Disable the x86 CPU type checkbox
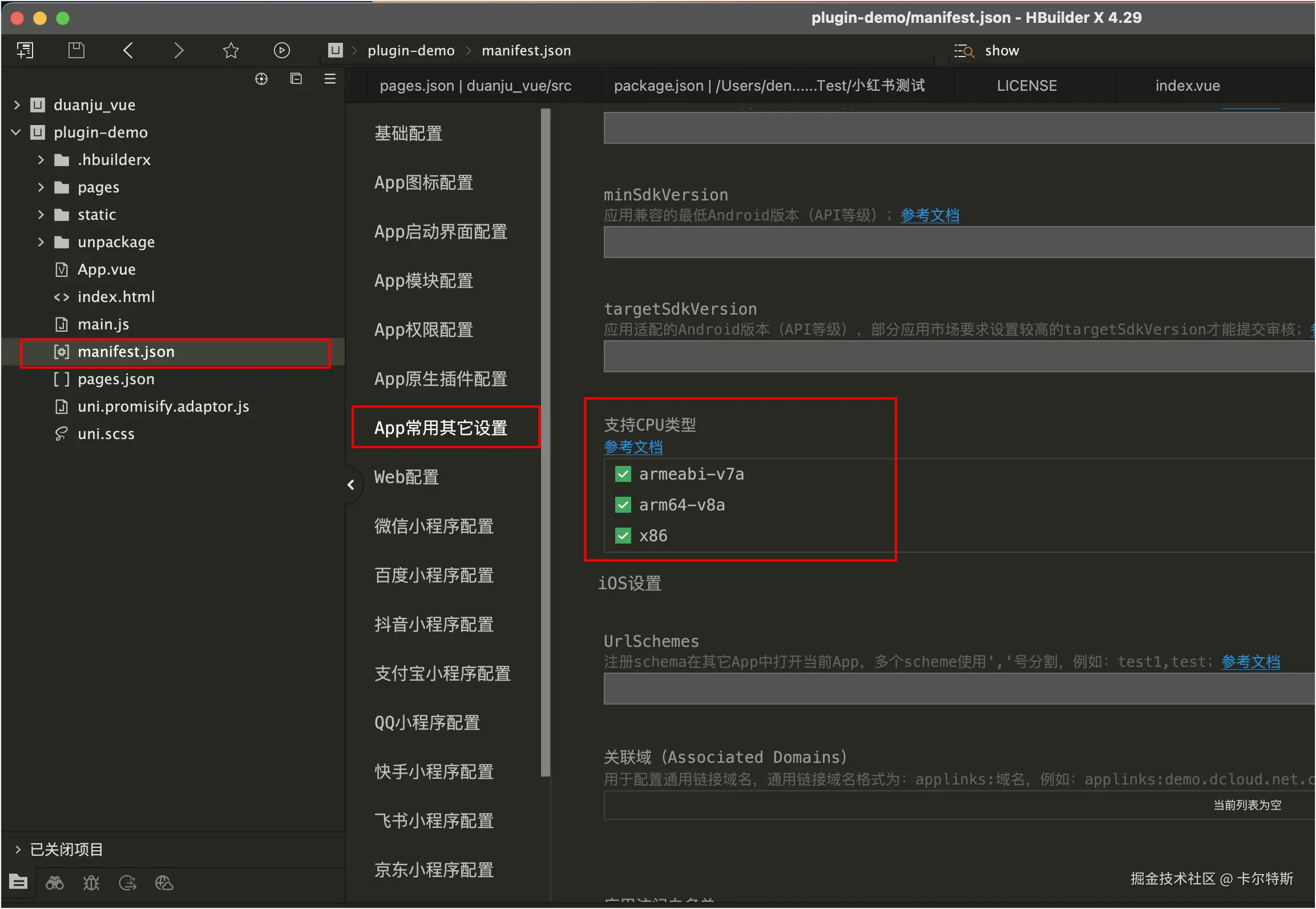 tap(623, 536)
